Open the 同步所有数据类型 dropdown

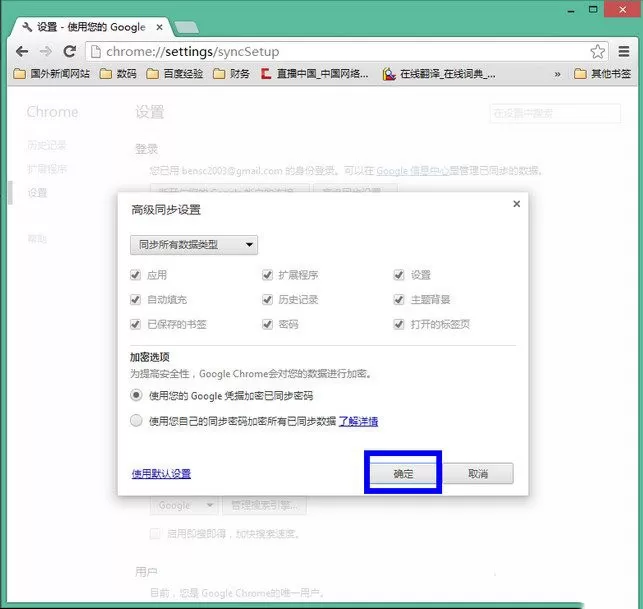tap(194, 245)
